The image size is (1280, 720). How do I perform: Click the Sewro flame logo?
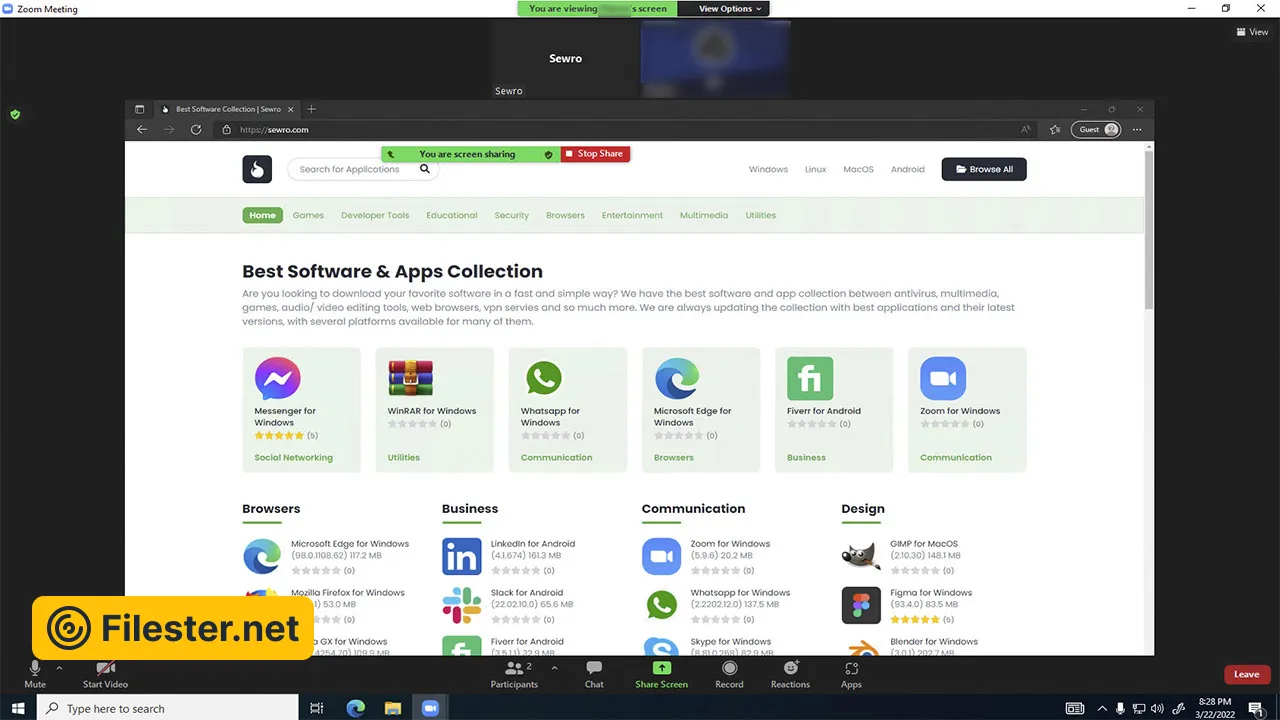(x=257, y=169)
